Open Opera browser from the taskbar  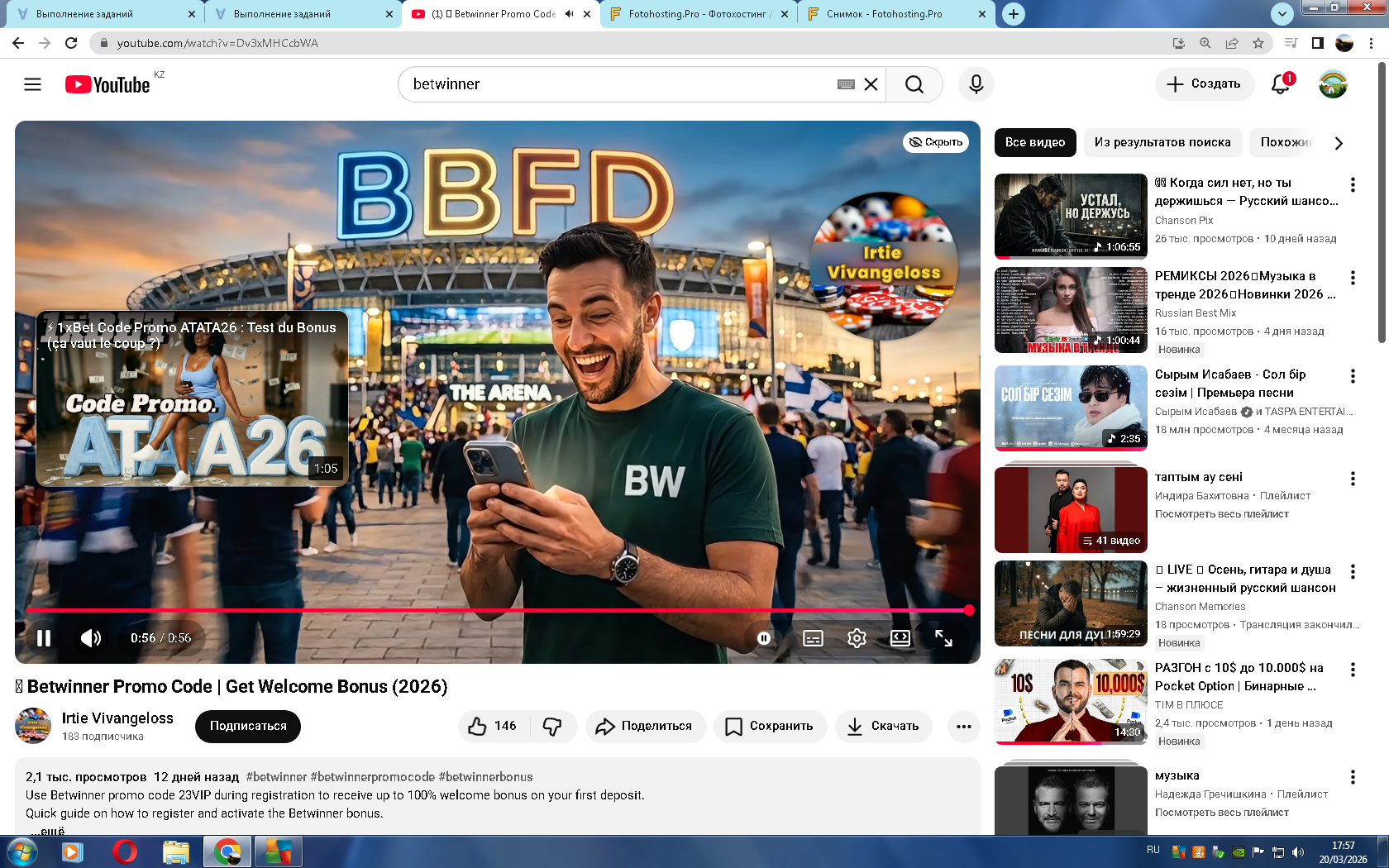[124, 851]
